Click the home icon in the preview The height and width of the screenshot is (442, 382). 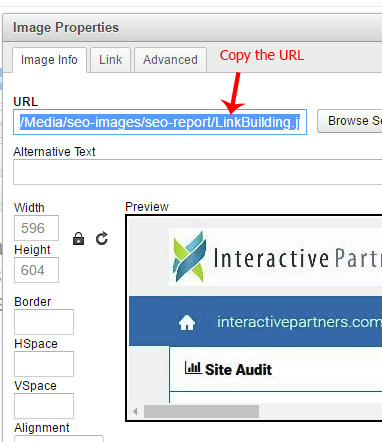[187, 323]
